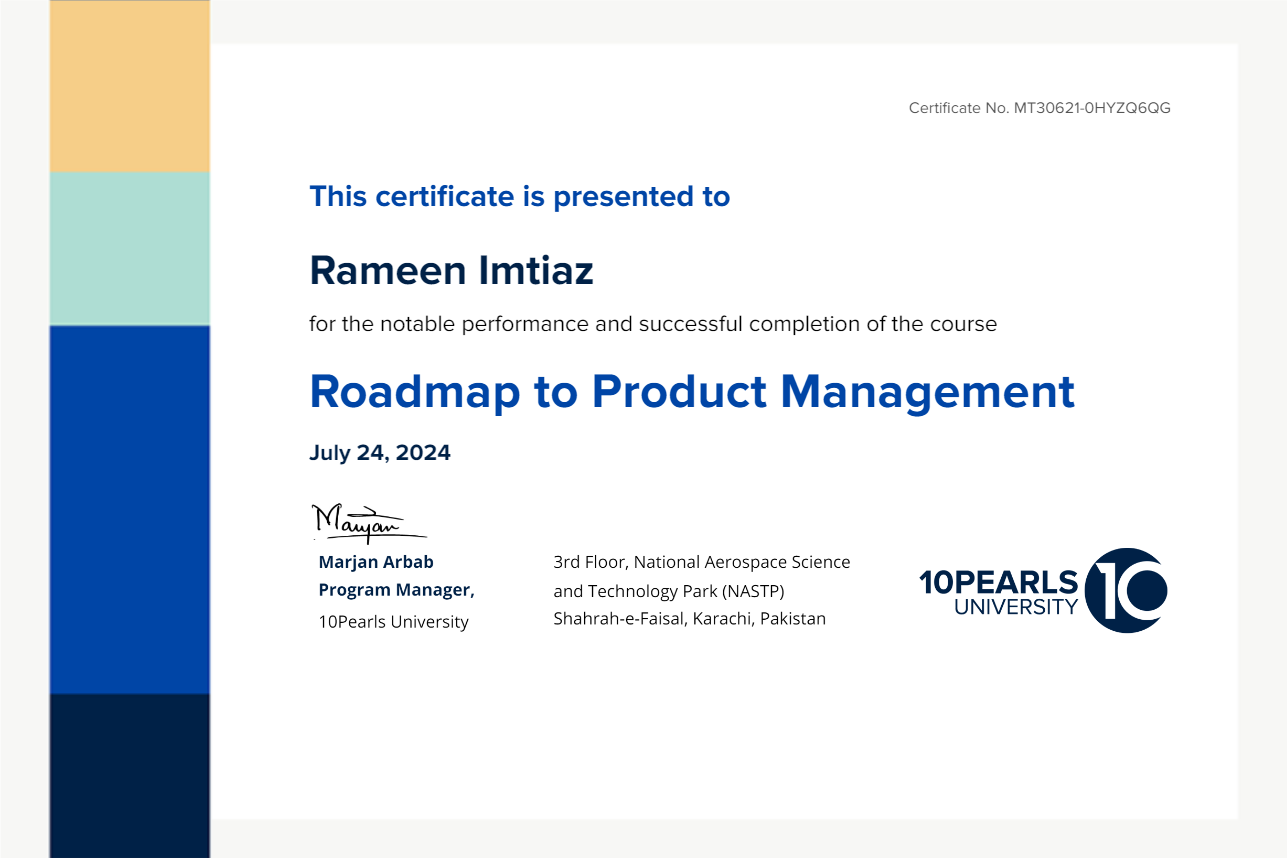
Task: Select the bright blue color block
Action: coord(130,509)
